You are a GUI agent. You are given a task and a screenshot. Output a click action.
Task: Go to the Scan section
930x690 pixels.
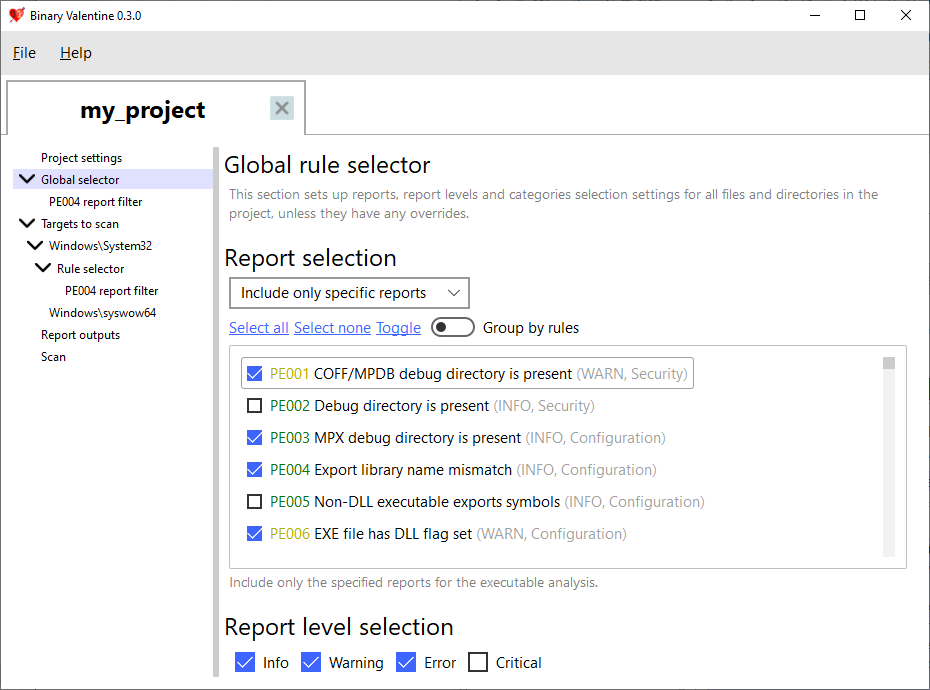(53, 357)
